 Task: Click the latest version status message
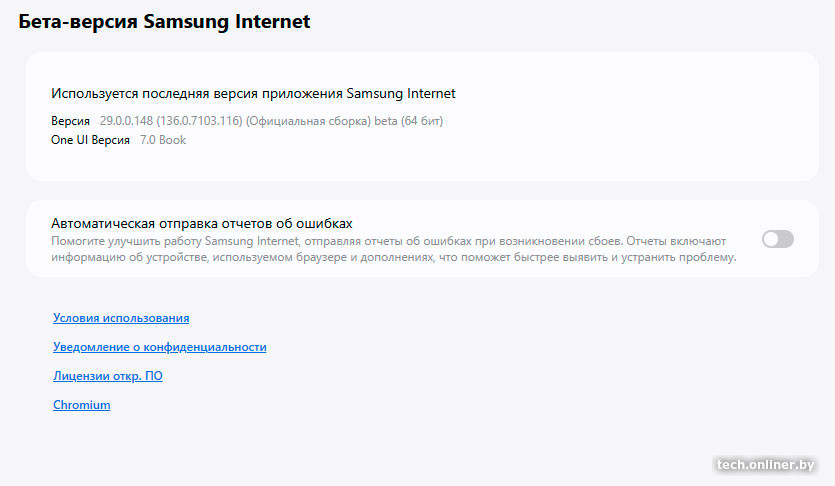click(x=253, y=94)
